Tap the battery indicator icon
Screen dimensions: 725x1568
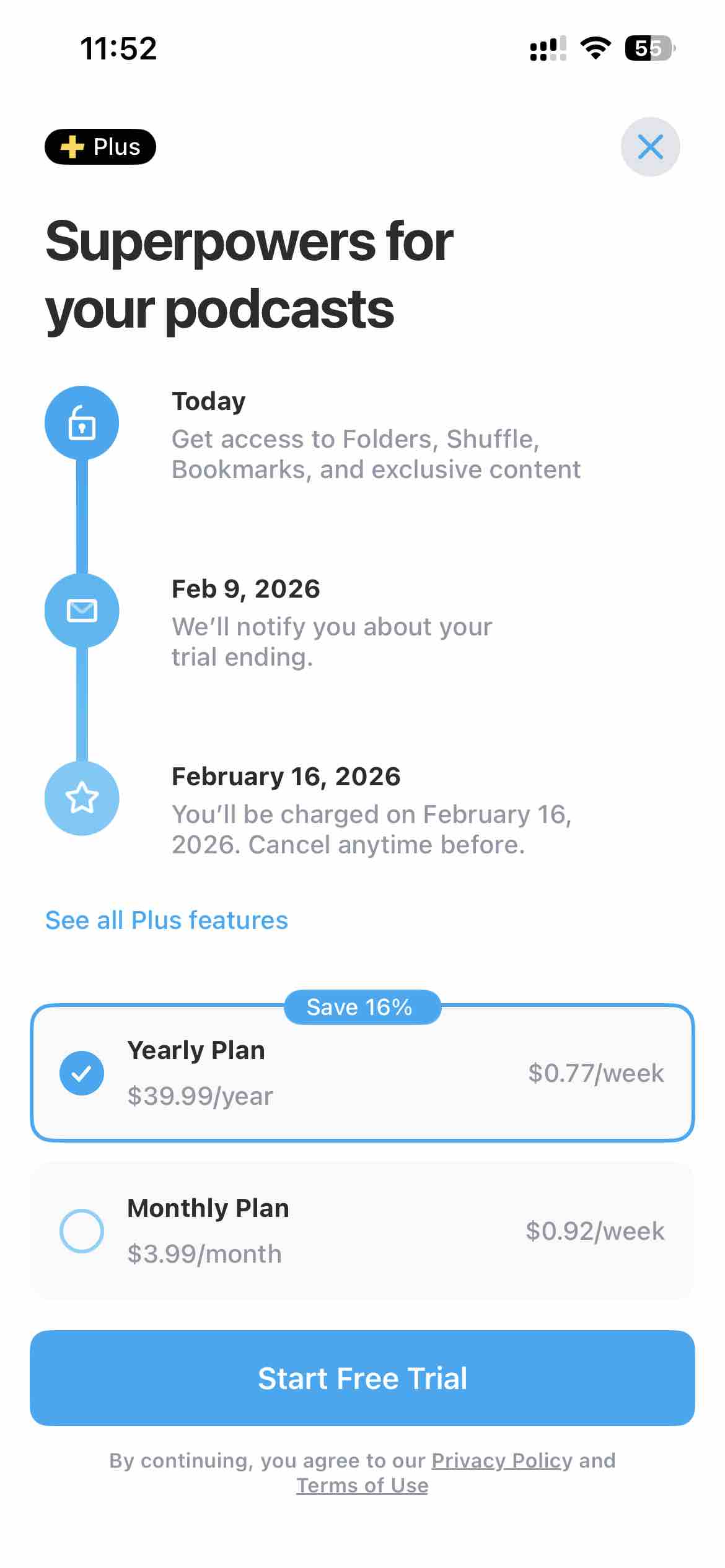click(x=649, y=48)
